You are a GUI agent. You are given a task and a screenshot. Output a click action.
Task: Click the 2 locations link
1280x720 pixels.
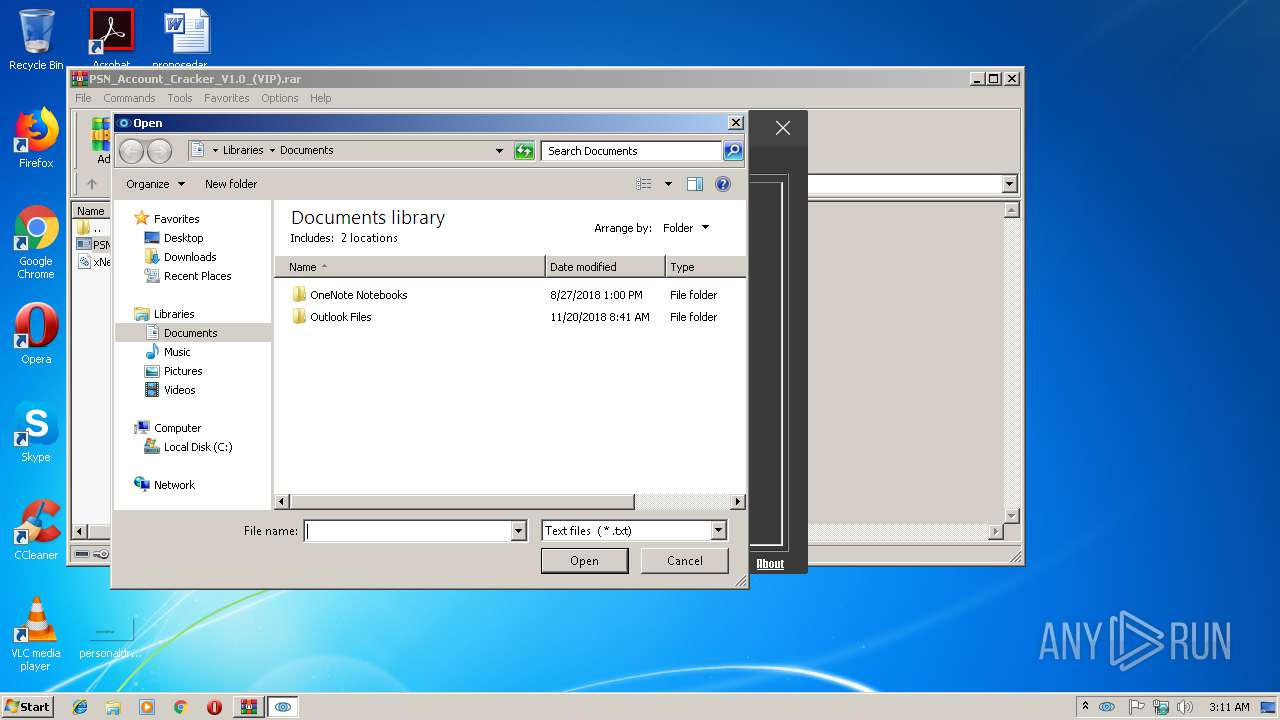369,238
